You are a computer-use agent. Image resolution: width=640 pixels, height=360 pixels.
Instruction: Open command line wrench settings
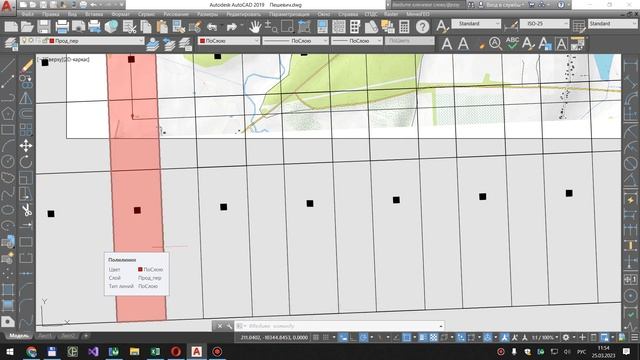coord(229,326)
